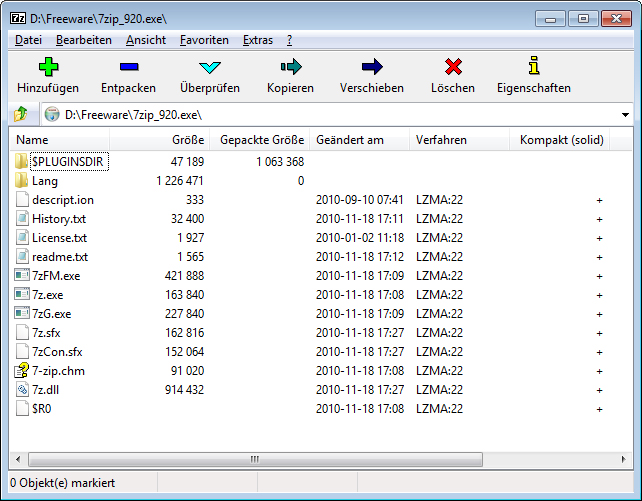Image resolution: width=642 pixels, height=501 pixels.
Task: Click the green plus Hinzufügen icon
Action: [48, 67]
